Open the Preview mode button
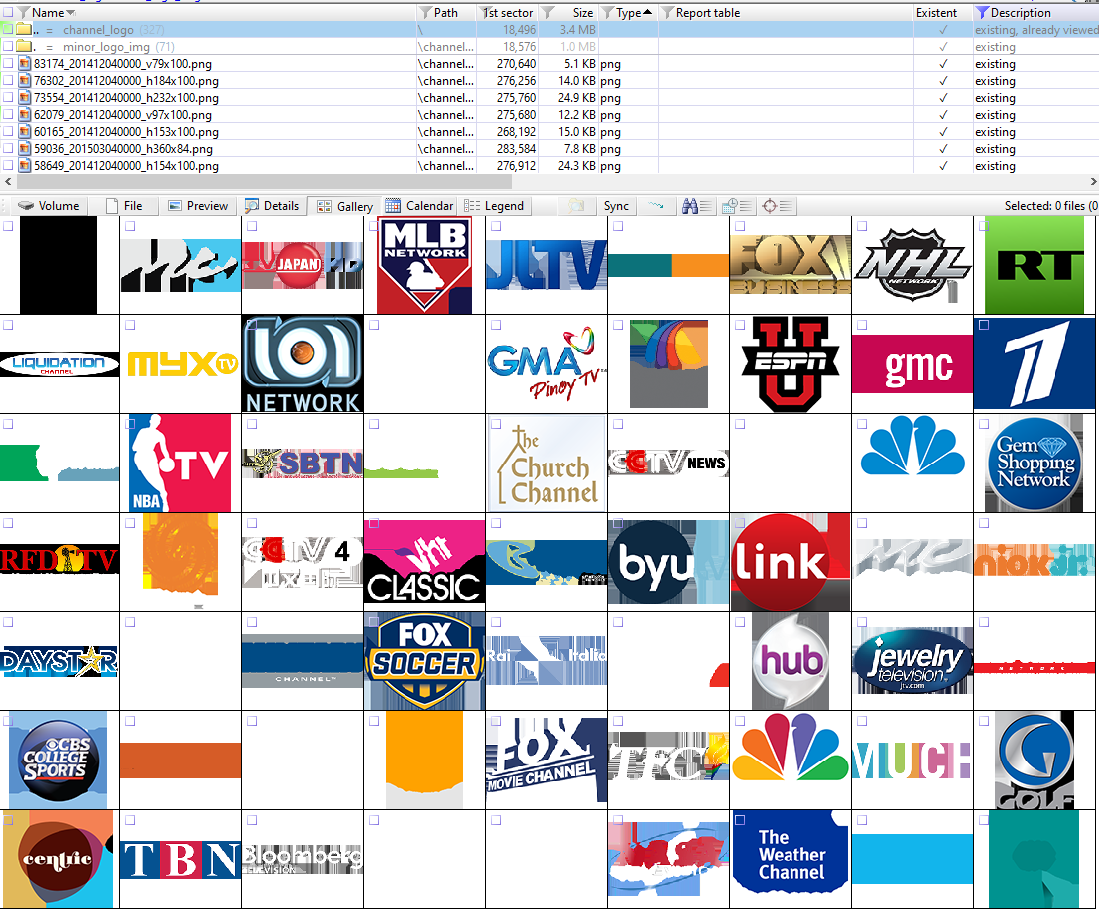1099x910 pixels. point(198,206)
